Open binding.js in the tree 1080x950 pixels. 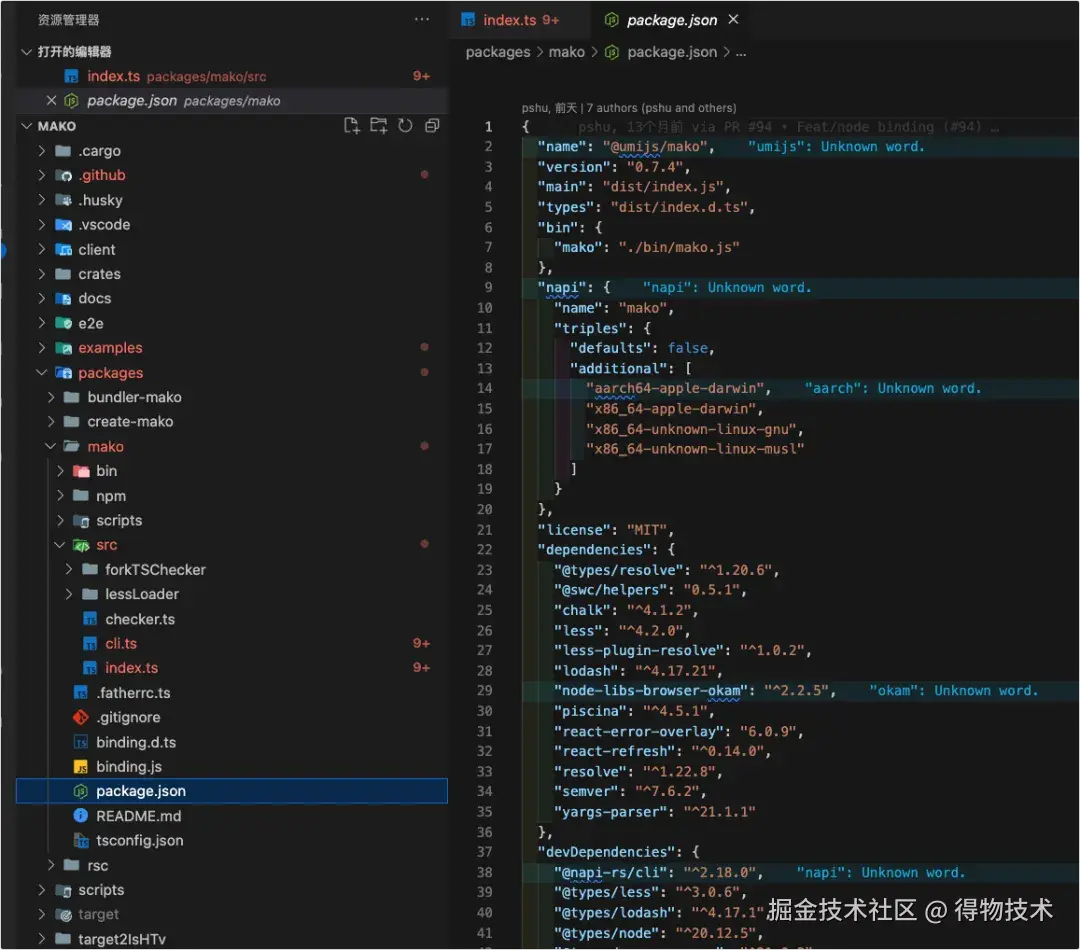129,767
